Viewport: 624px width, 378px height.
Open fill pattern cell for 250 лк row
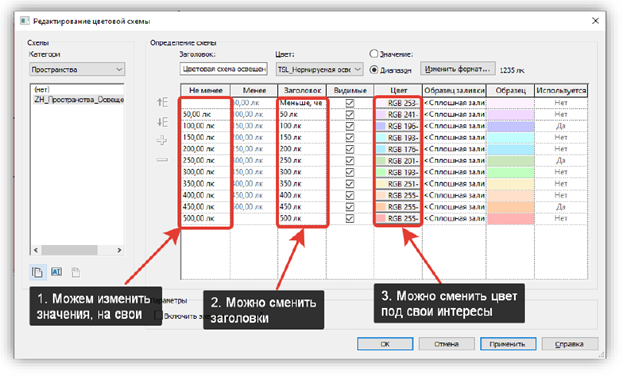(454, 161)
